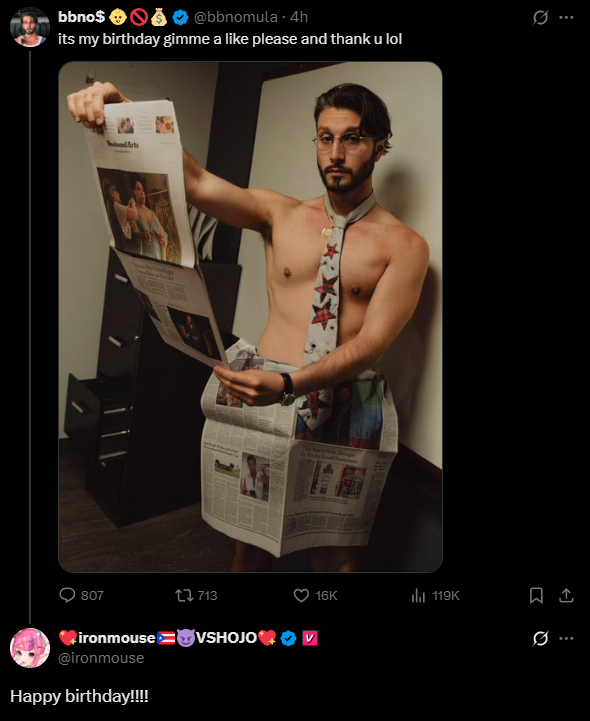Click bbno$ blue verified badge

180,17
